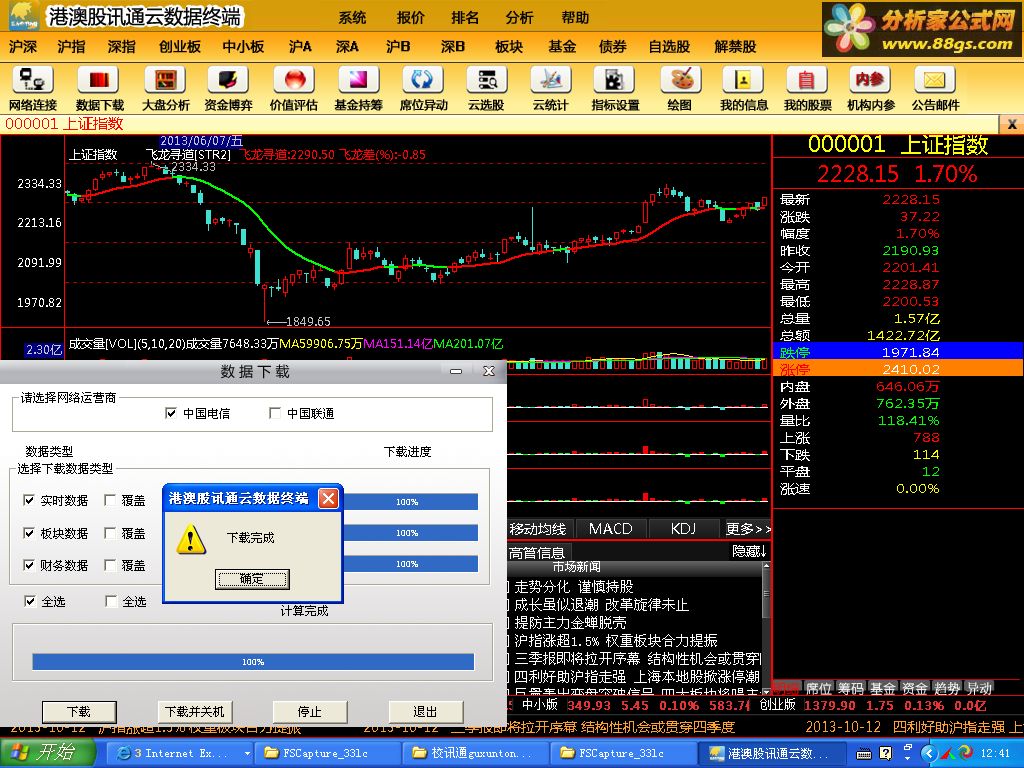The height and width of the screenshot is (768, 1024).
Task: Click the 校讯通 folder taskbar item
Action: click(475, 753)
